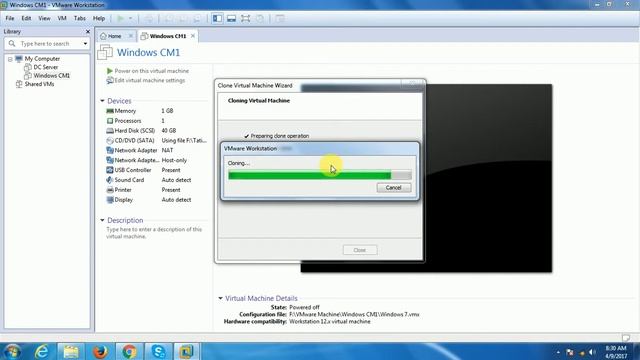Open Skype from the taskbar
The height and width of the screenshot is (360, 640).
click(158, 351)
